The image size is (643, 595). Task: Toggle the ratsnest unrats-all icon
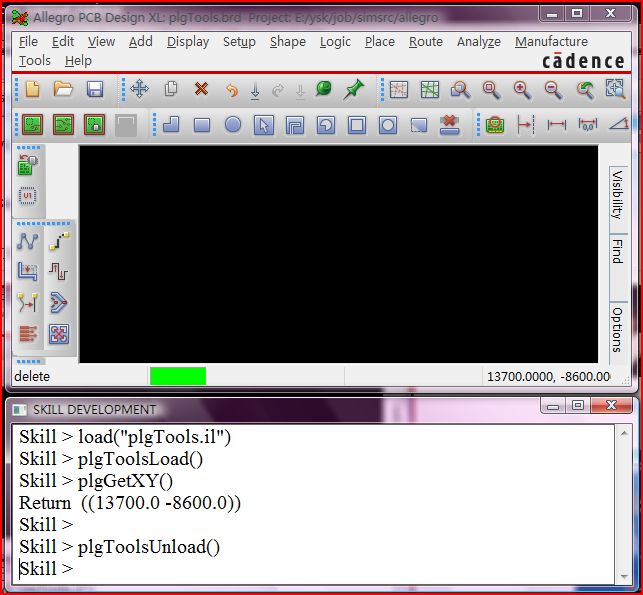(x=399, y=89)
